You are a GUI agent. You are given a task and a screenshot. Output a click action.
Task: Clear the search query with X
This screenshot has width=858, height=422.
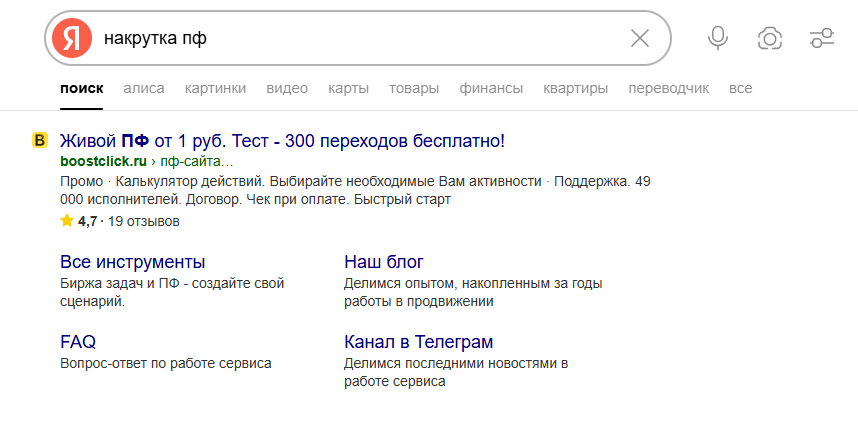point(640,39)
